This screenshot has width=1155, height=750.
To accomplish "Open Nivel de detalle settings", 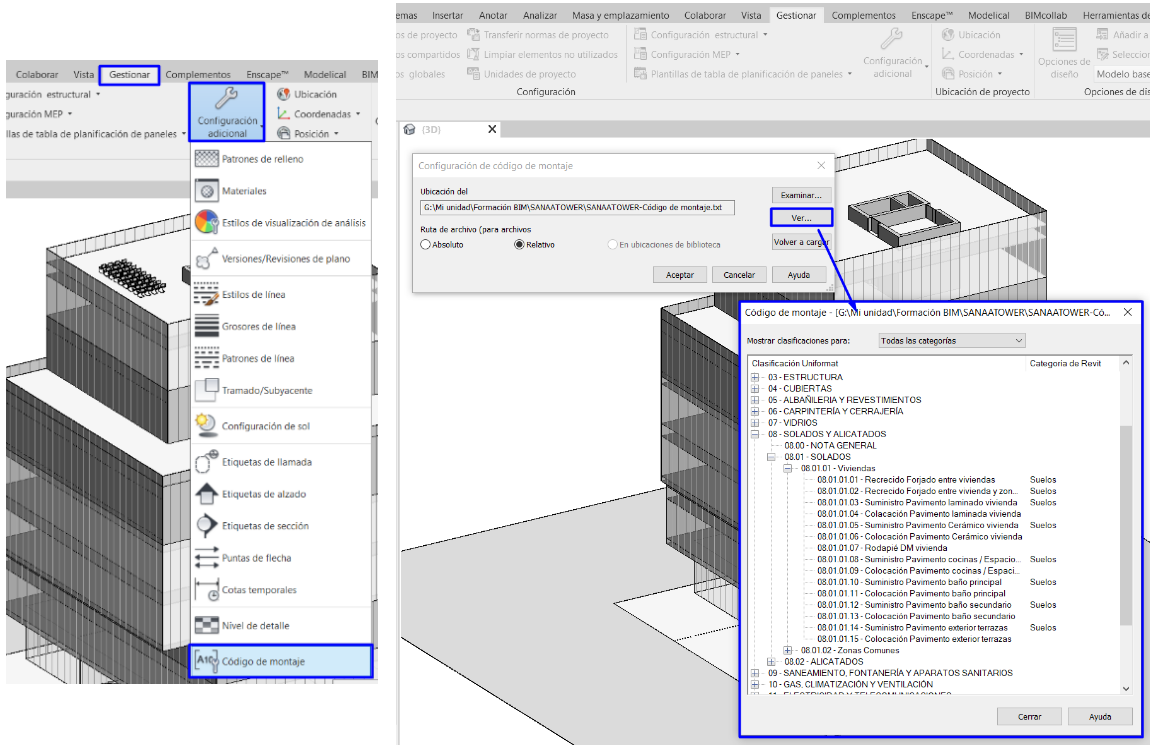I will pyautogui.click(x=243, y=625).
